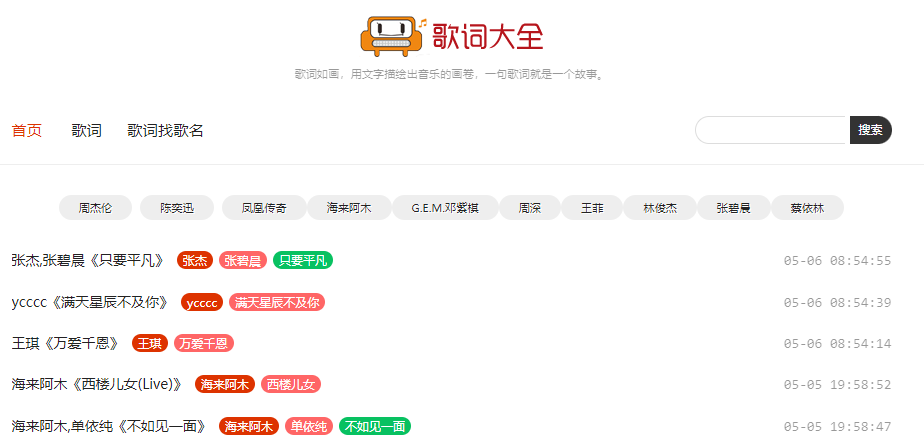Select the 张碧晨 artist pill at top
Screen dimensions: 924x443
click(734, 208)
